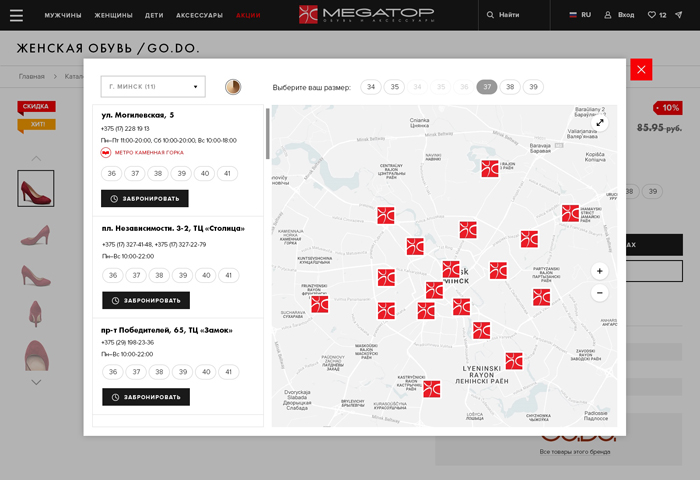Select the first red shoe thumbnail
The height and width of the screenshot is (480, 700).
click(x=36, y=188)
